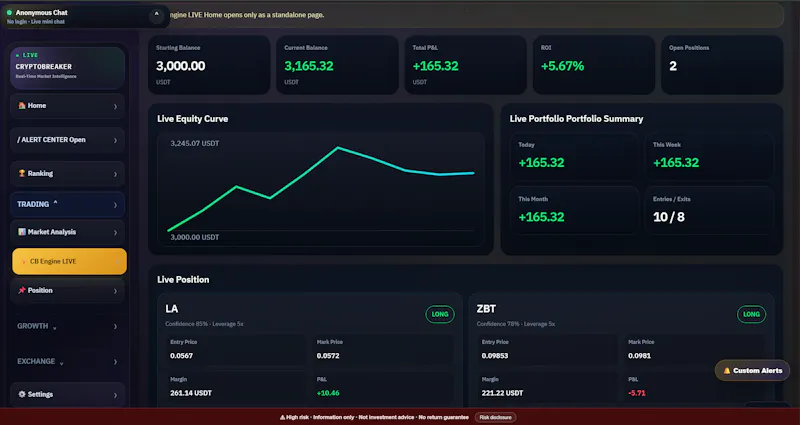Click ZBT P&L value -5.71

(637, 393)
